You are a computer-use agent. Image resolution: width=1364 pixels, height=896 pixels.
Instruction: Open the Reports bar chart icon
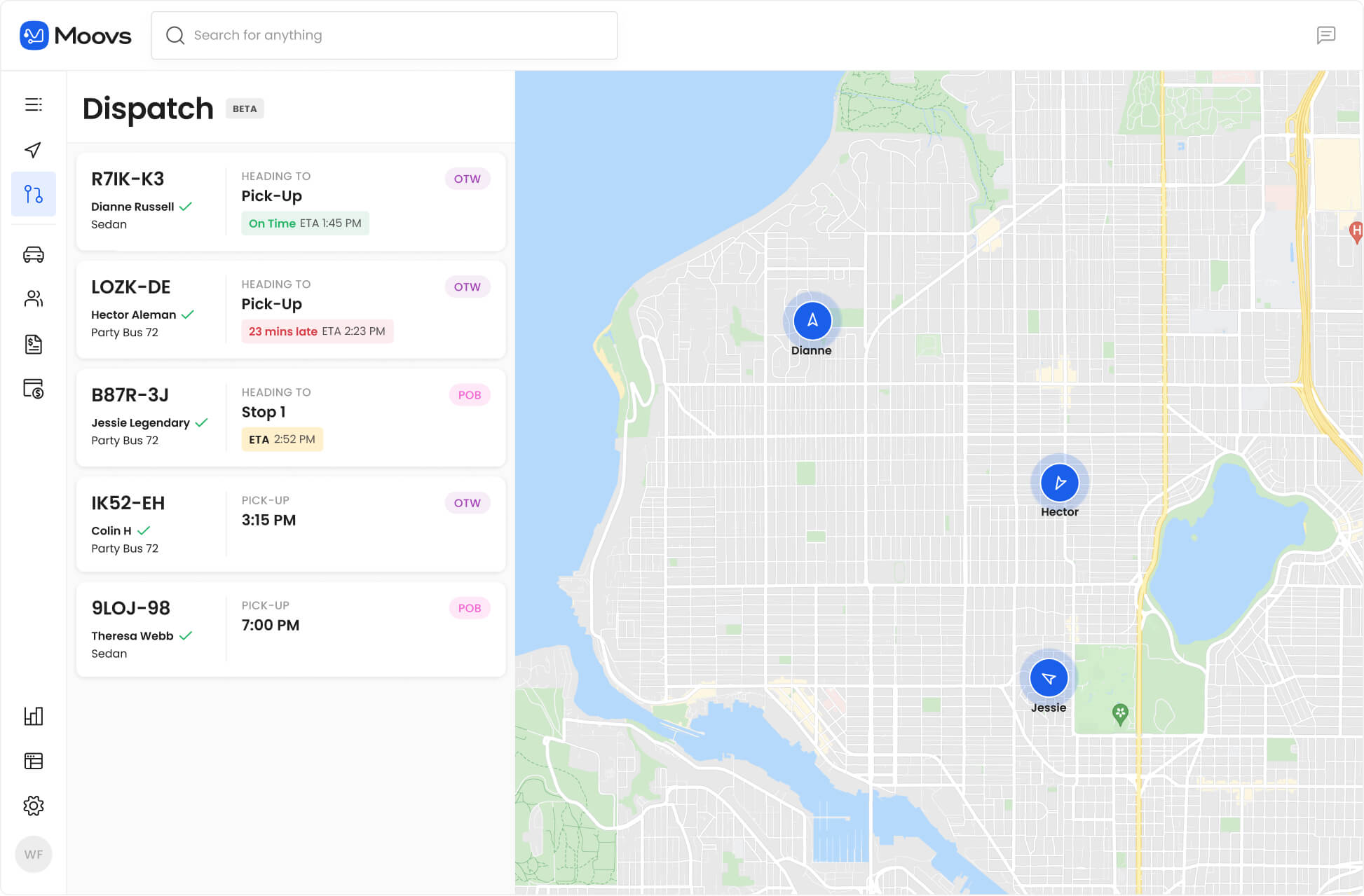point(33,716)
